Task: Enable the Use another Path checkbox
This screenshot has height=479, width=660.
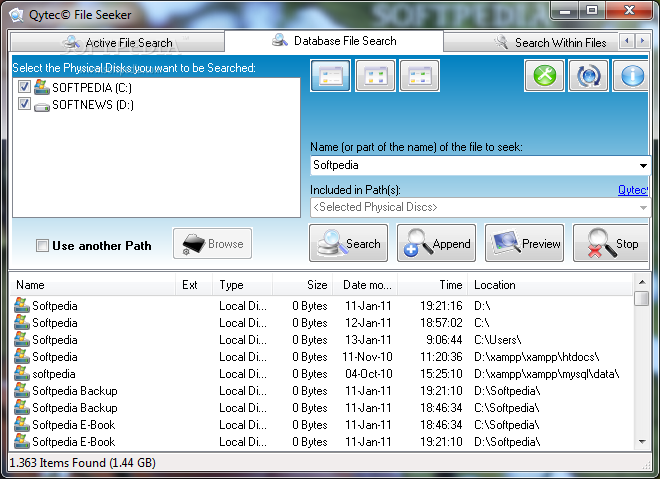Action: tap(42, 245)
